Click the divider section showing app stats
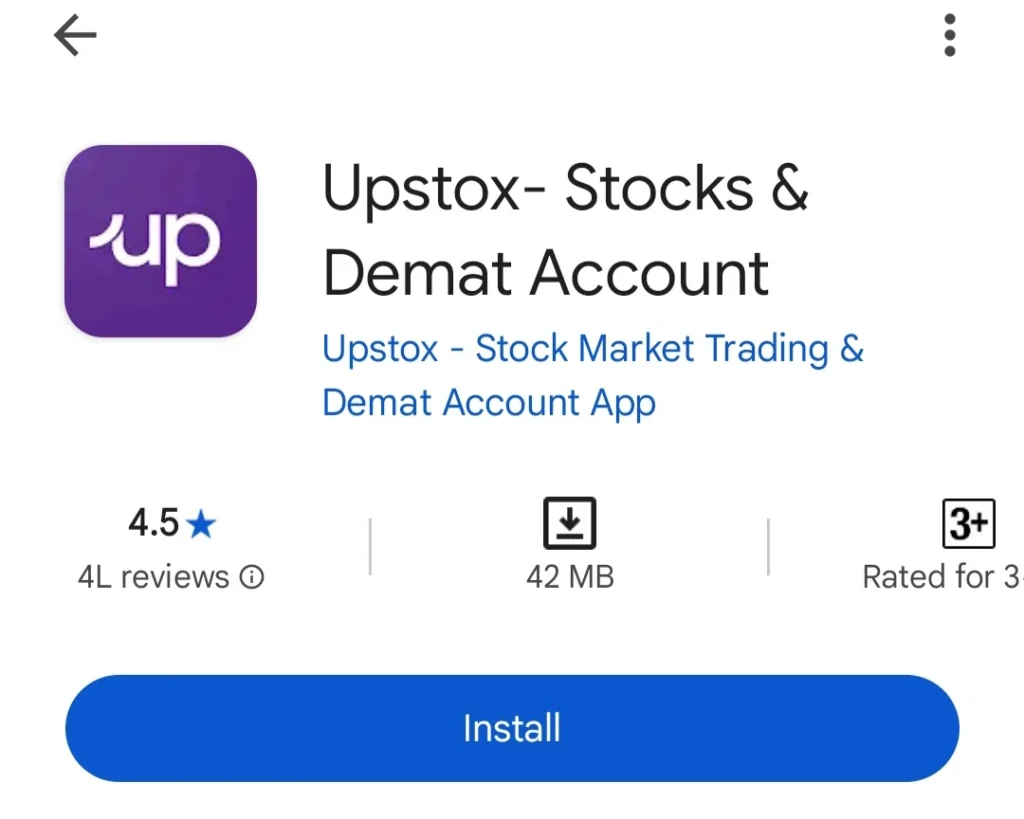 (512, 545)
